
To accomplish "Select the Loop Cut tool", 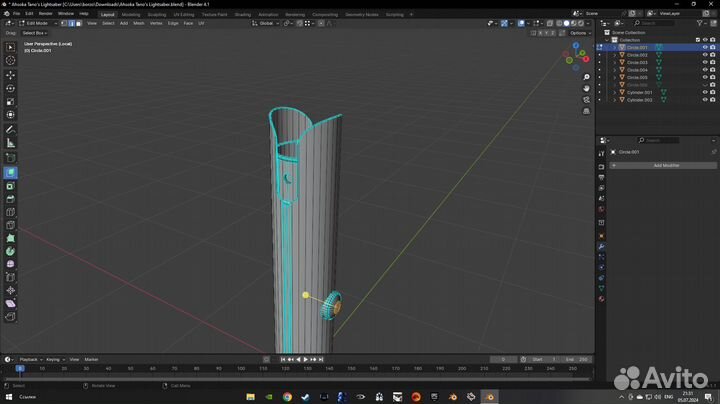I will (x=10, y=212).
